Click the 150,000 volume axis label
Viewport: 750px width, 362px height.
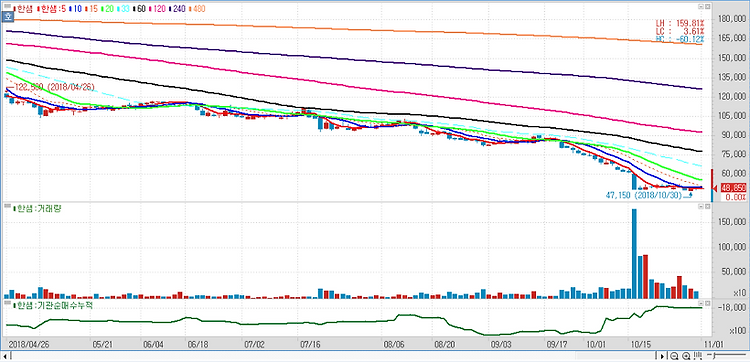click(x=731, y=222)
